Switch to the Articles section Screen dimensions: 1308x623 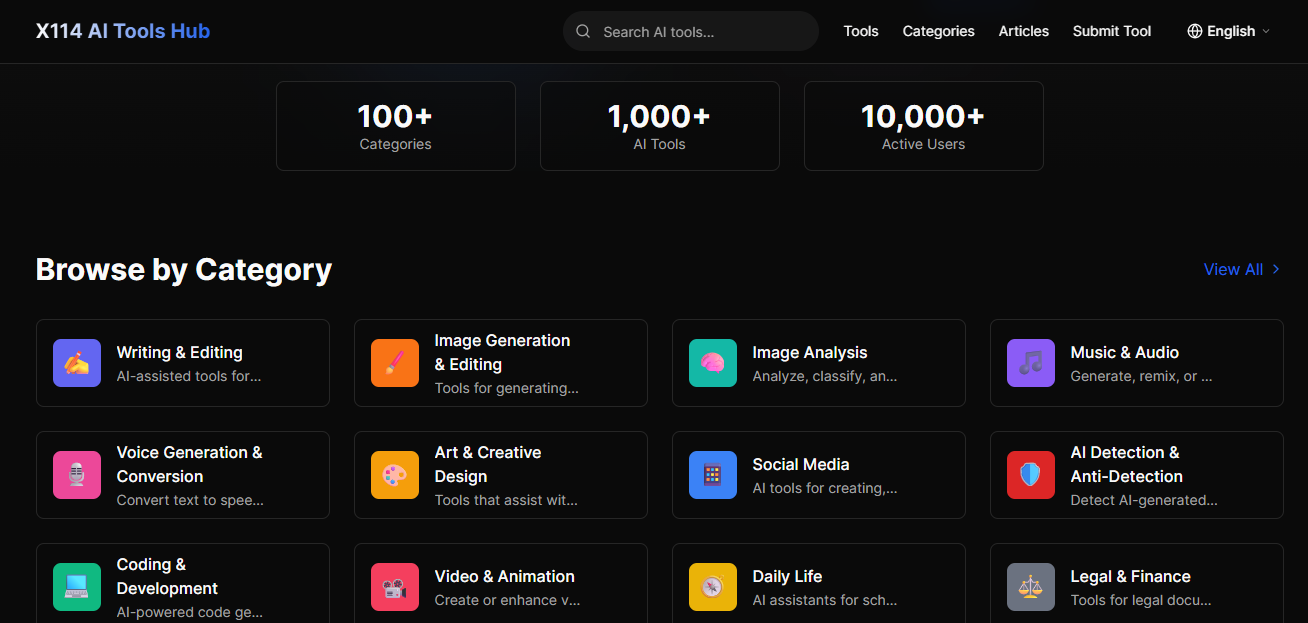(1023, 31)
